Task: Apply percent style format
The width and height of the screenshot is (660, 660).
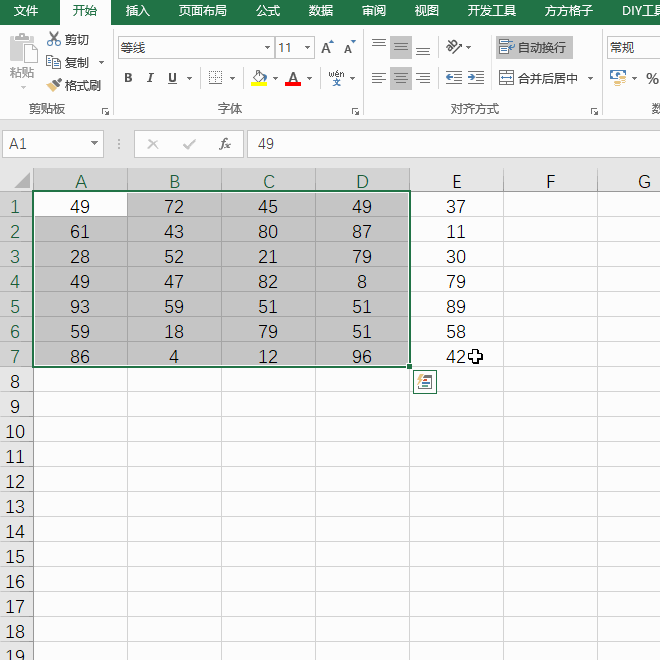Action: click(652, 78)
